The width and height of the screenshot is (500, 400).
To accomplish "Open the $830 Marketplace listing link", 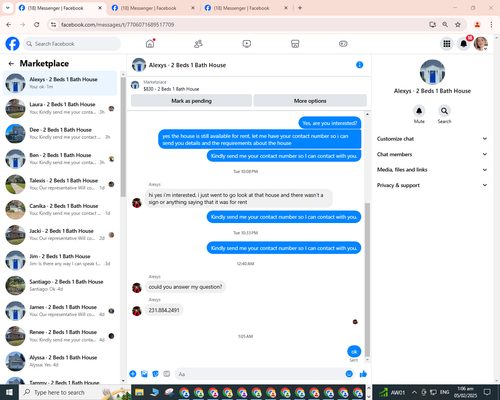I will [x=171, y=89].
